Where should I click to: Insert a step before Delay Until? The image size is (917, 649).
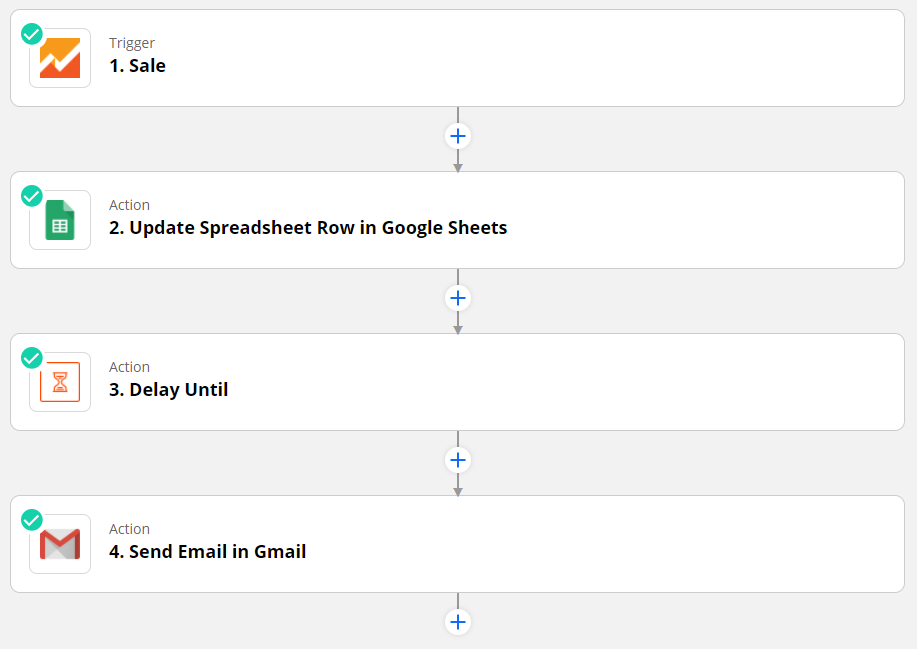(458, 298)
